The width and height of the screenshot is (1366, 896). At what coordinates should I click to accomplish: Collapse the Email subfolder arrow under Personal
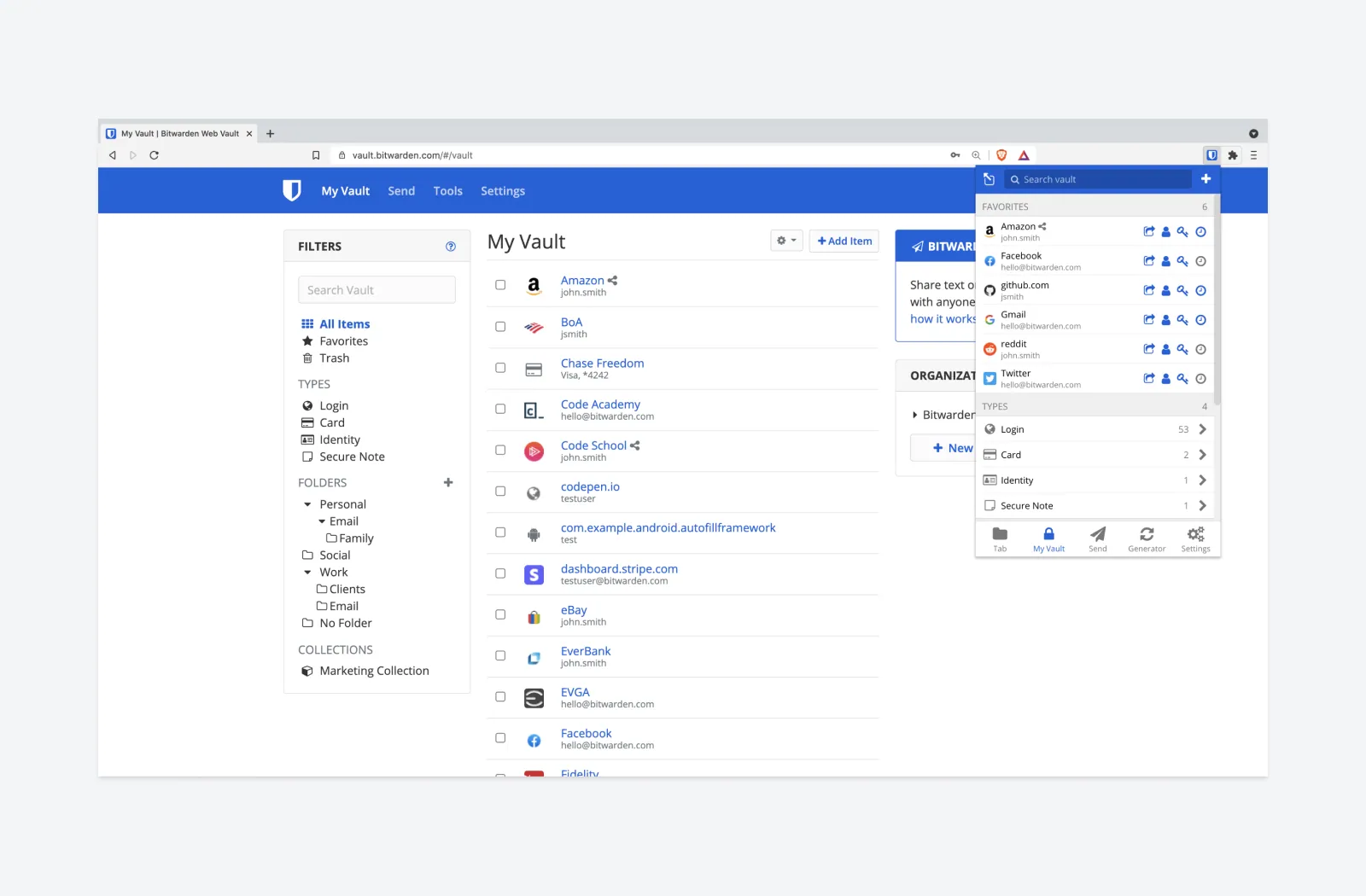(x=322, y=521)
